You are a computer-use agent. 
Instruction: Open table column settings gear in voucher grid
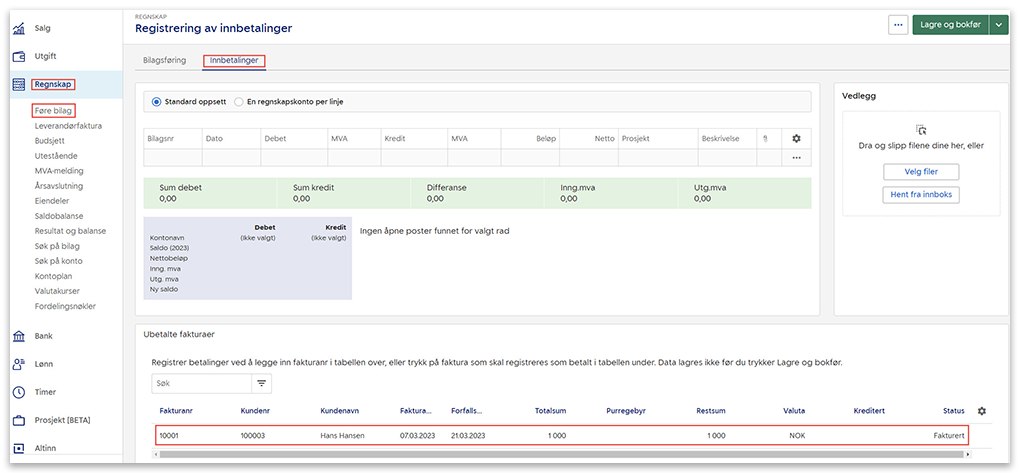click(x=796, y=139)
